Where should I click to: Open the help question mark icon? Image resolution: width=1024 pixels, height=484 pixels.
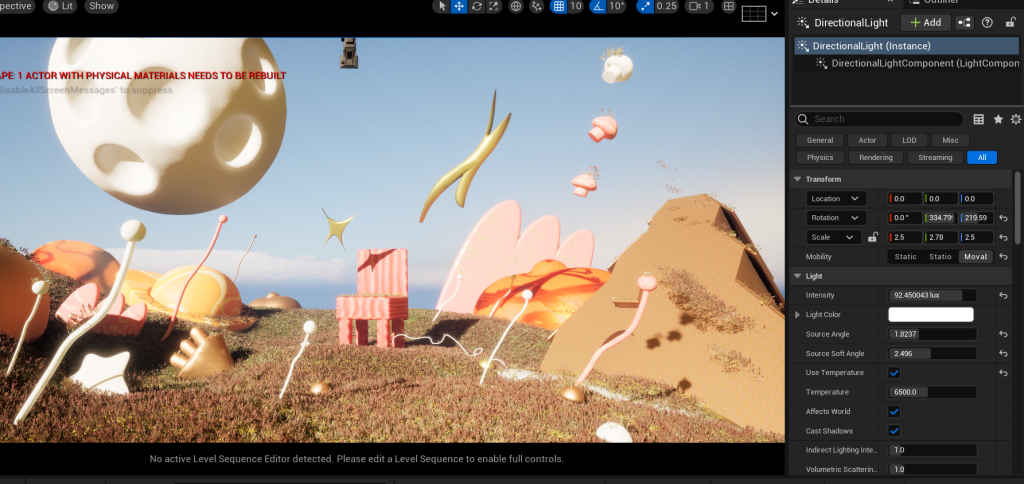coord(987,22)
